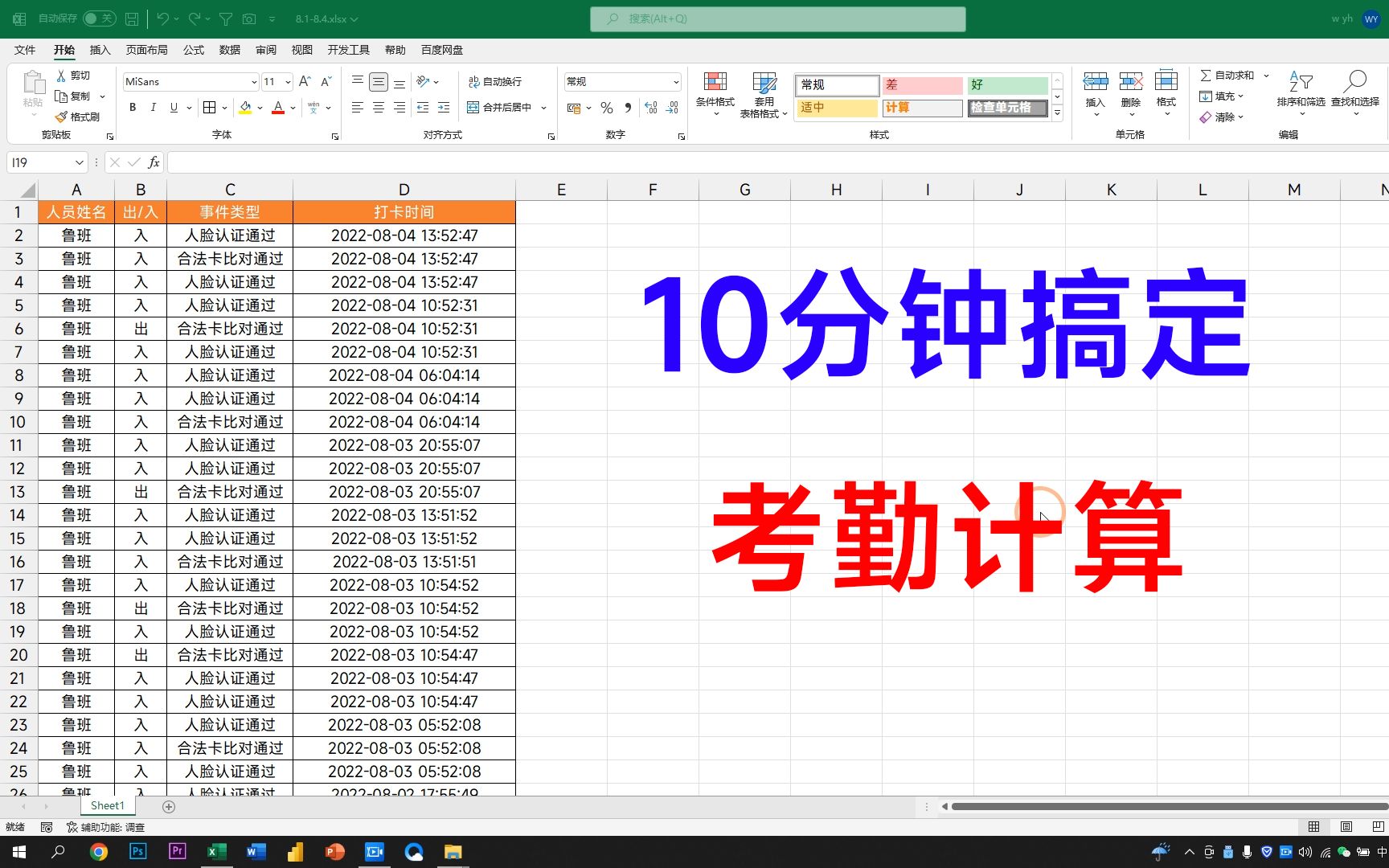Screen dimensions: 1389x868
Task: Click the Decrease Decimal icon
Action: (x=673, y=107)
